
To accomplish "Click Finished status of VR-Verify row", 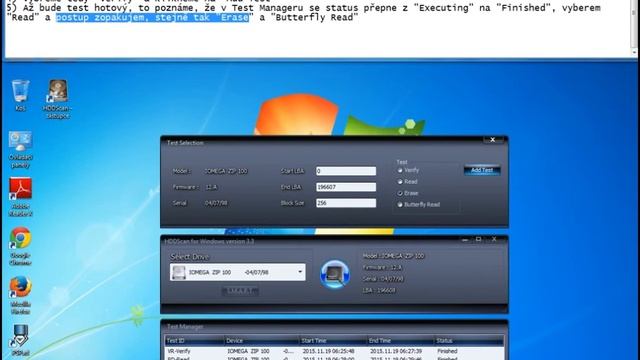I will tap(447, 351).
